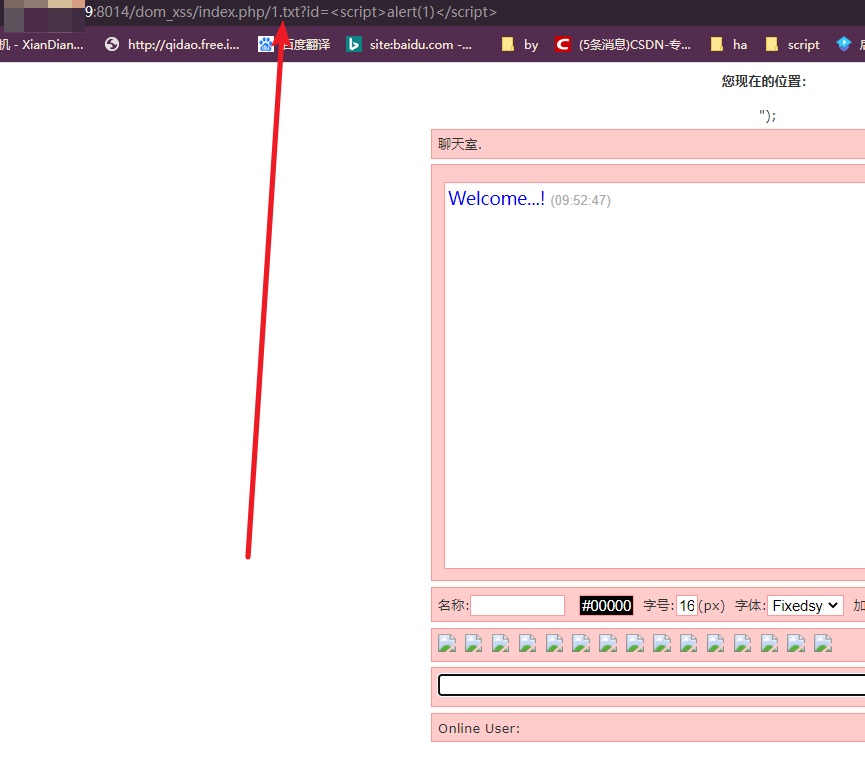Click the blue diamond bookmark icon

[x=843, y=44]
